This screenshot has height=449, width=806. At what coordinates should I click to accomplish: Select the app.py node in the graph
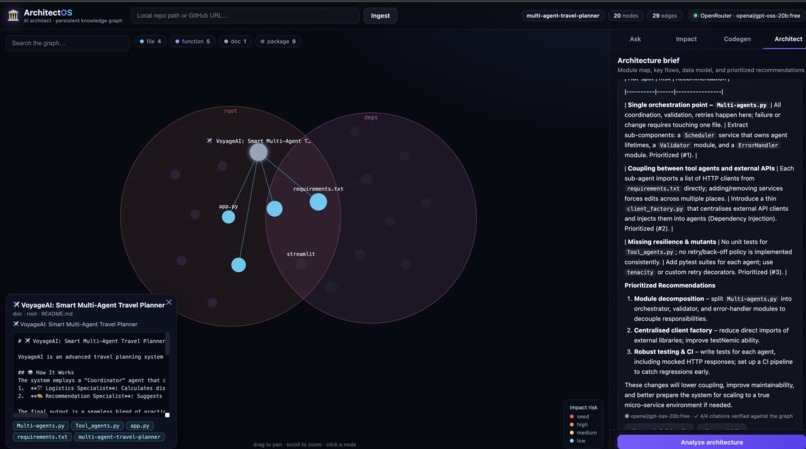(x=228, y=217)
